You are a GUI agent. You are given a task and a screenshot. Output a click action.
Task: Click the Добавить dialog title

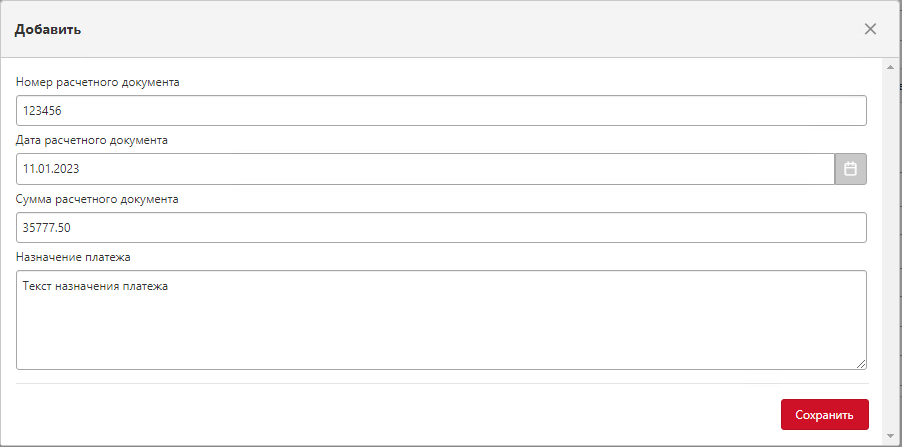point(48,30)
